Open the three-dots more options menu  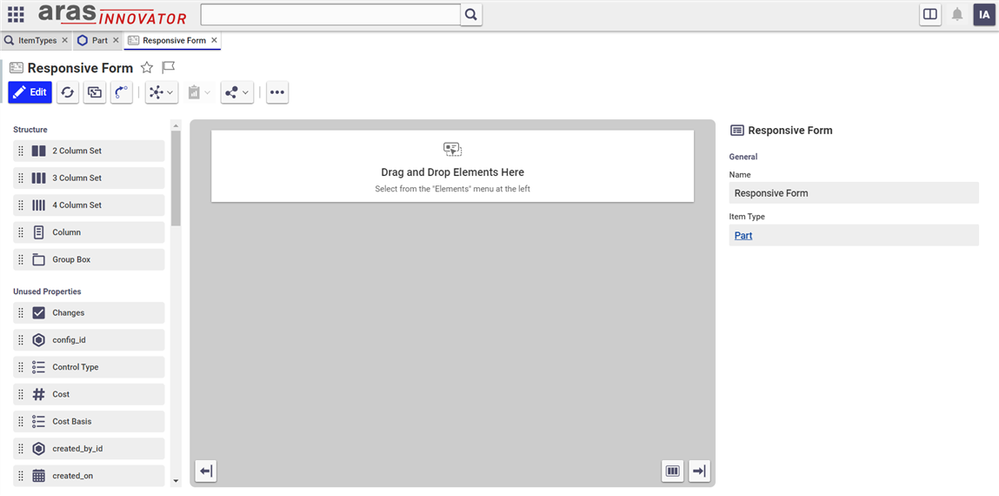click(x=277, y=92)
